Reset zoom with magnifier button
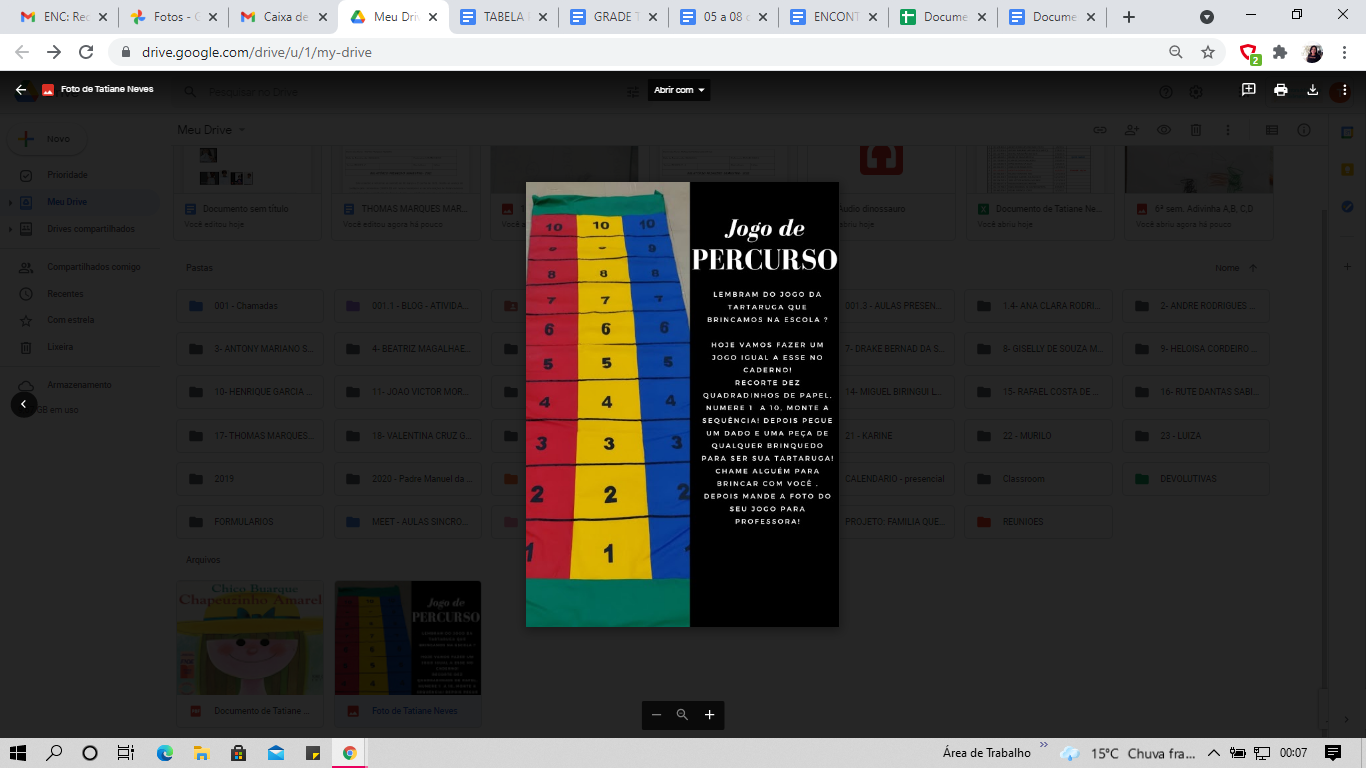Viewport: 1366px width, 768px height. [682, 715]
